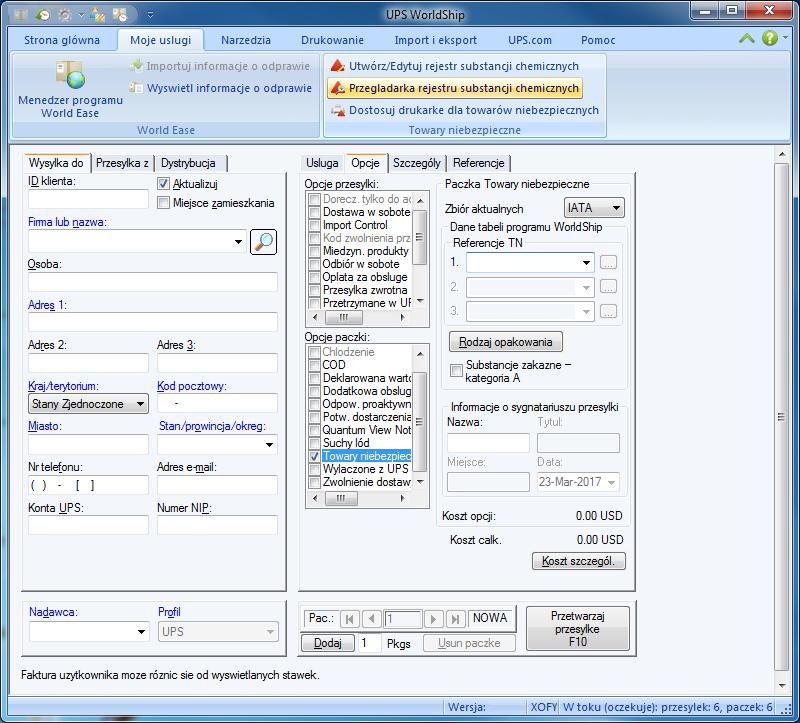Open the Drukowanie ribbon tab
The image size is (800, 723).
tap(332, 40)
